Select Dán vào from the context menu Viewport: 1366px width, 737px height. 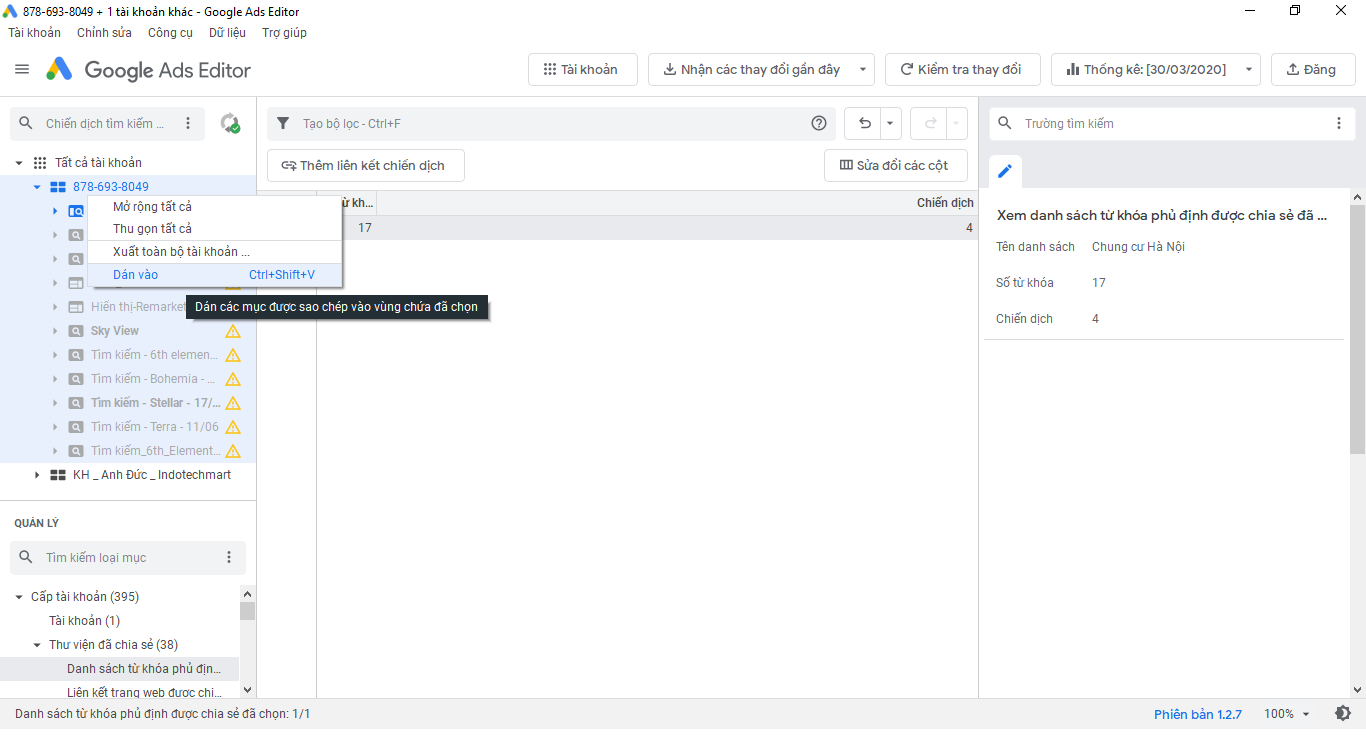(x=135, y=275)
